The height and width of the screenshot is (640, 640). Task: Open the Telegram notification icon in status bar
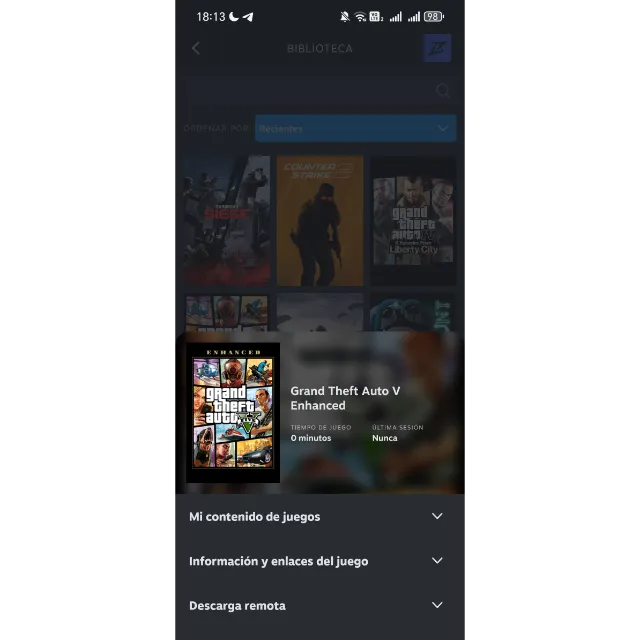click(x=248, y=17)
